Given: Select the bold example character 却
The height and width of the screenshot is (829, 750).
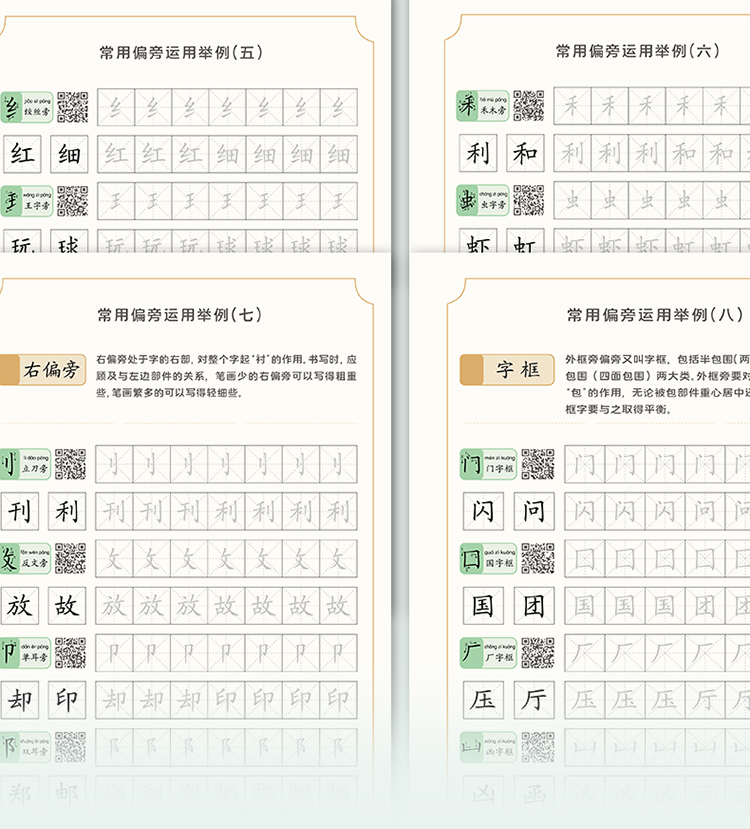Looking at the screenshot, I should [x=20, y=700].
